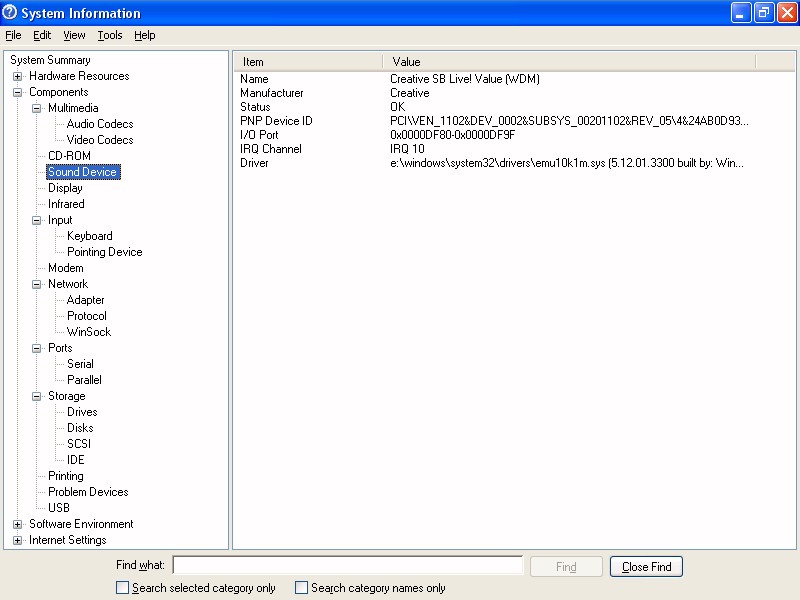The image size is (800, 600).
Task: Select the Input category label
Action: 60,220
